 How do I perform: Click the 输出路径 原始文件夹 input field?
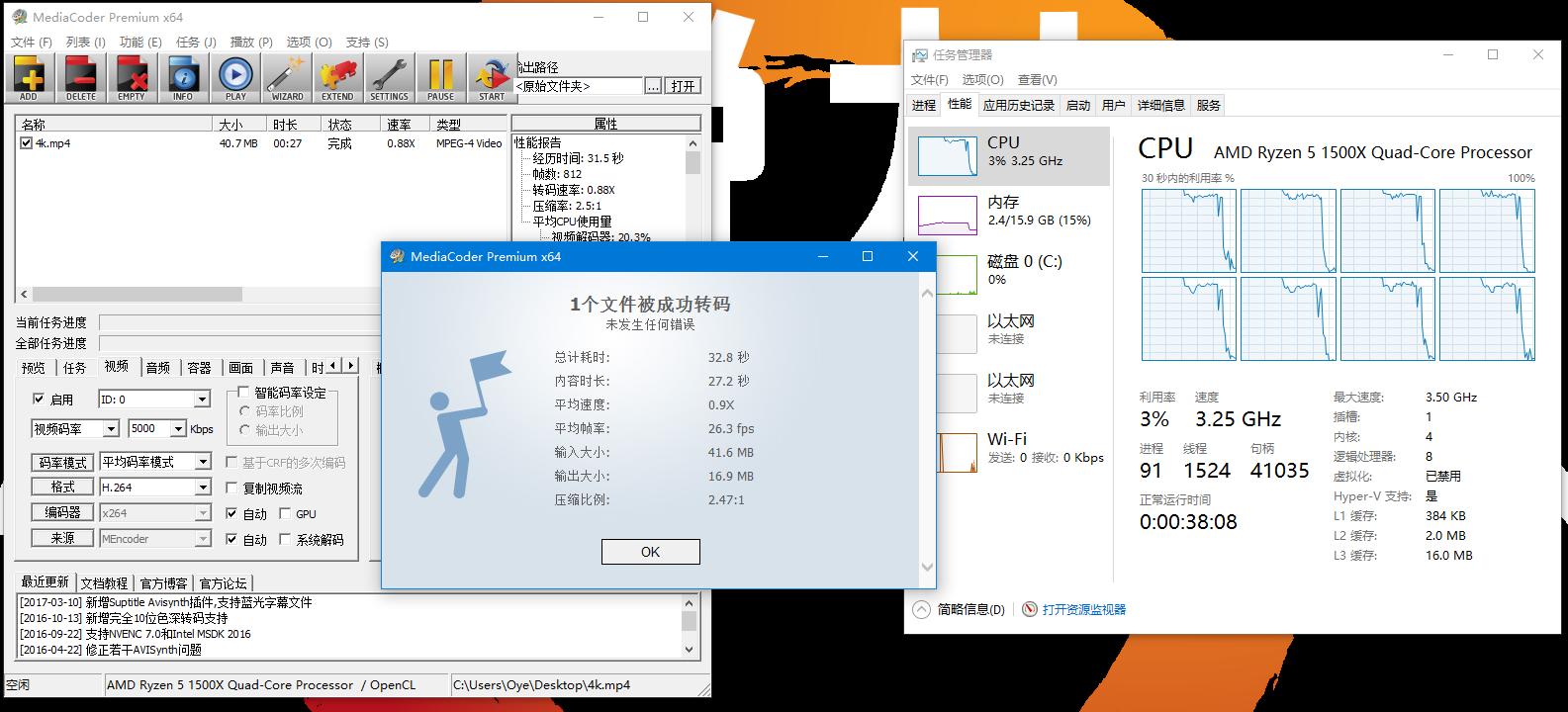click(578, 86)
